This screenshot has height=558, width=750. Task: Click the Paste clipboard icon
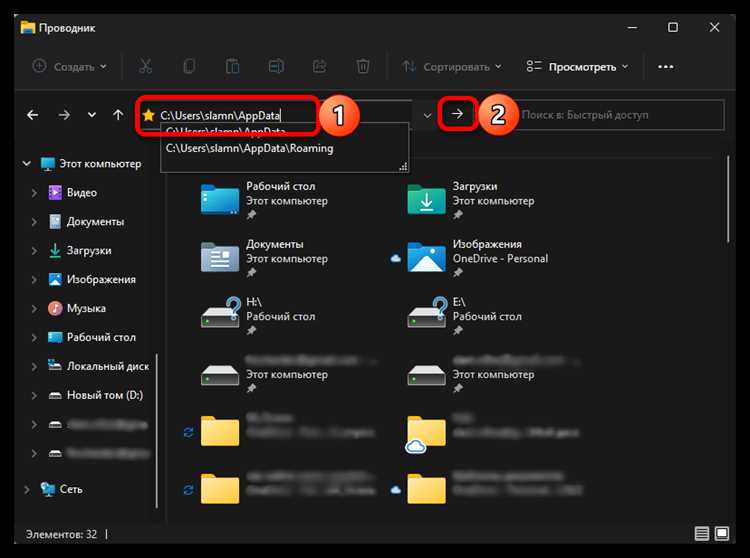point(232,66)
